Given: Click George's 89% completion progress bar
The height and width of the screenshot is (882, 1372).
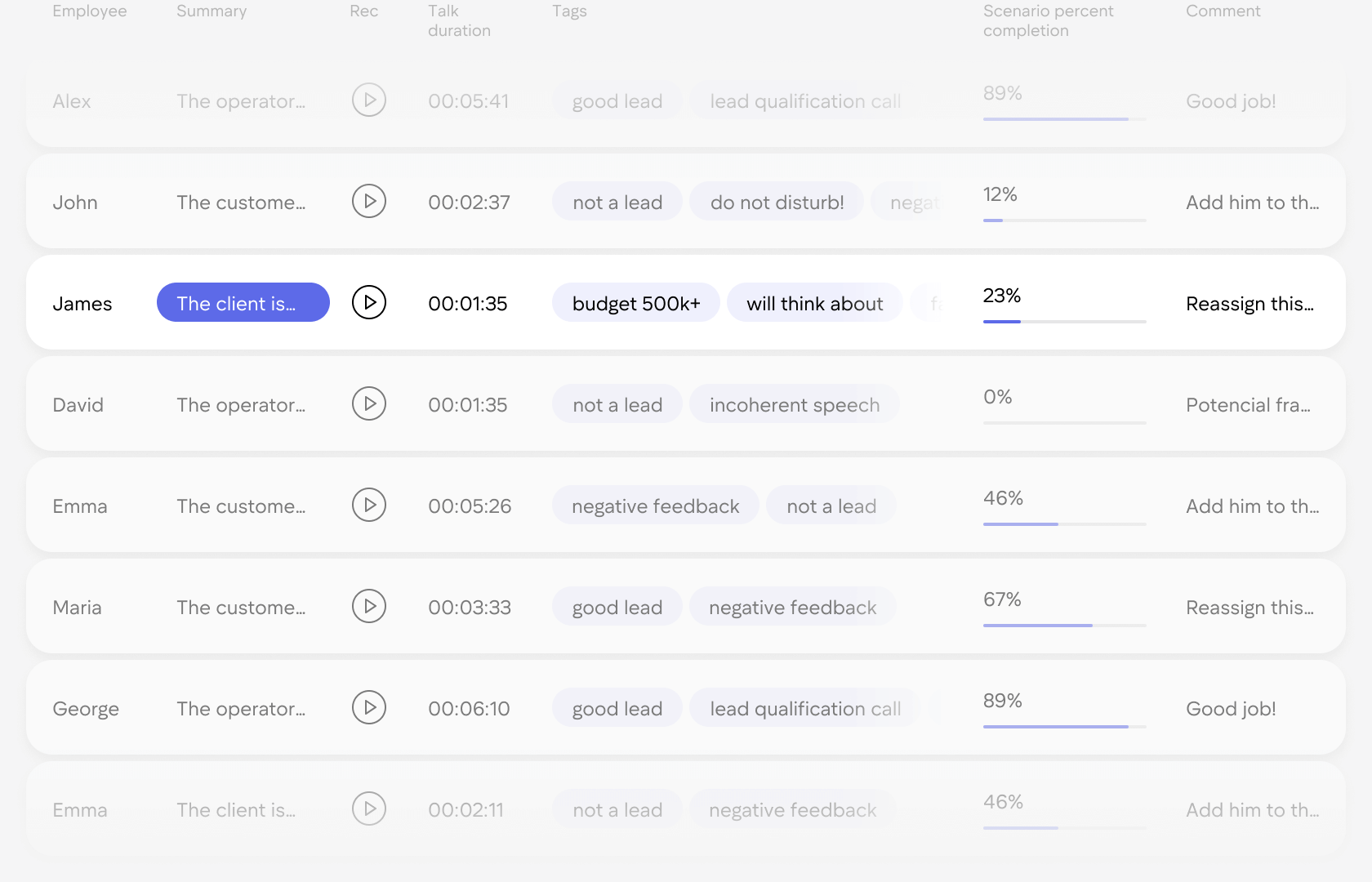Looking at the screenshot, I should [x=1065, y=727].
